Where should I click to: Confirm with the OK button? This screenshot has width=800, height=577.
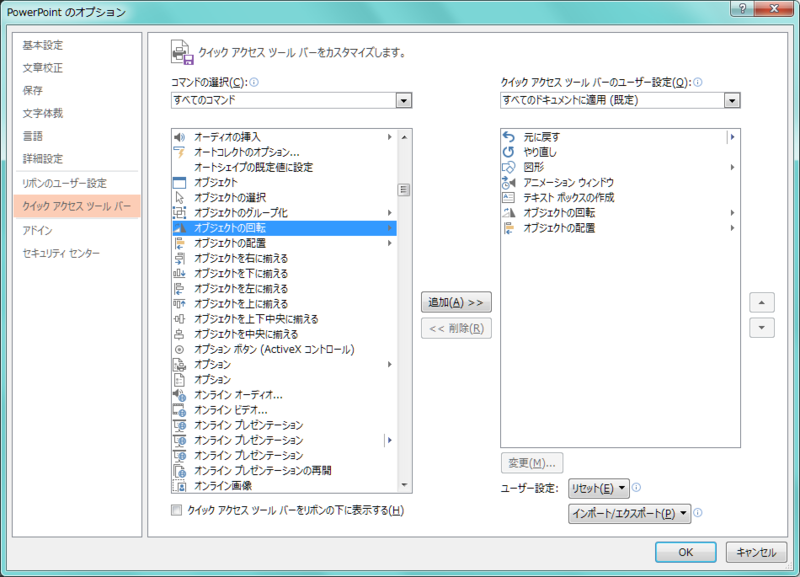685,552
